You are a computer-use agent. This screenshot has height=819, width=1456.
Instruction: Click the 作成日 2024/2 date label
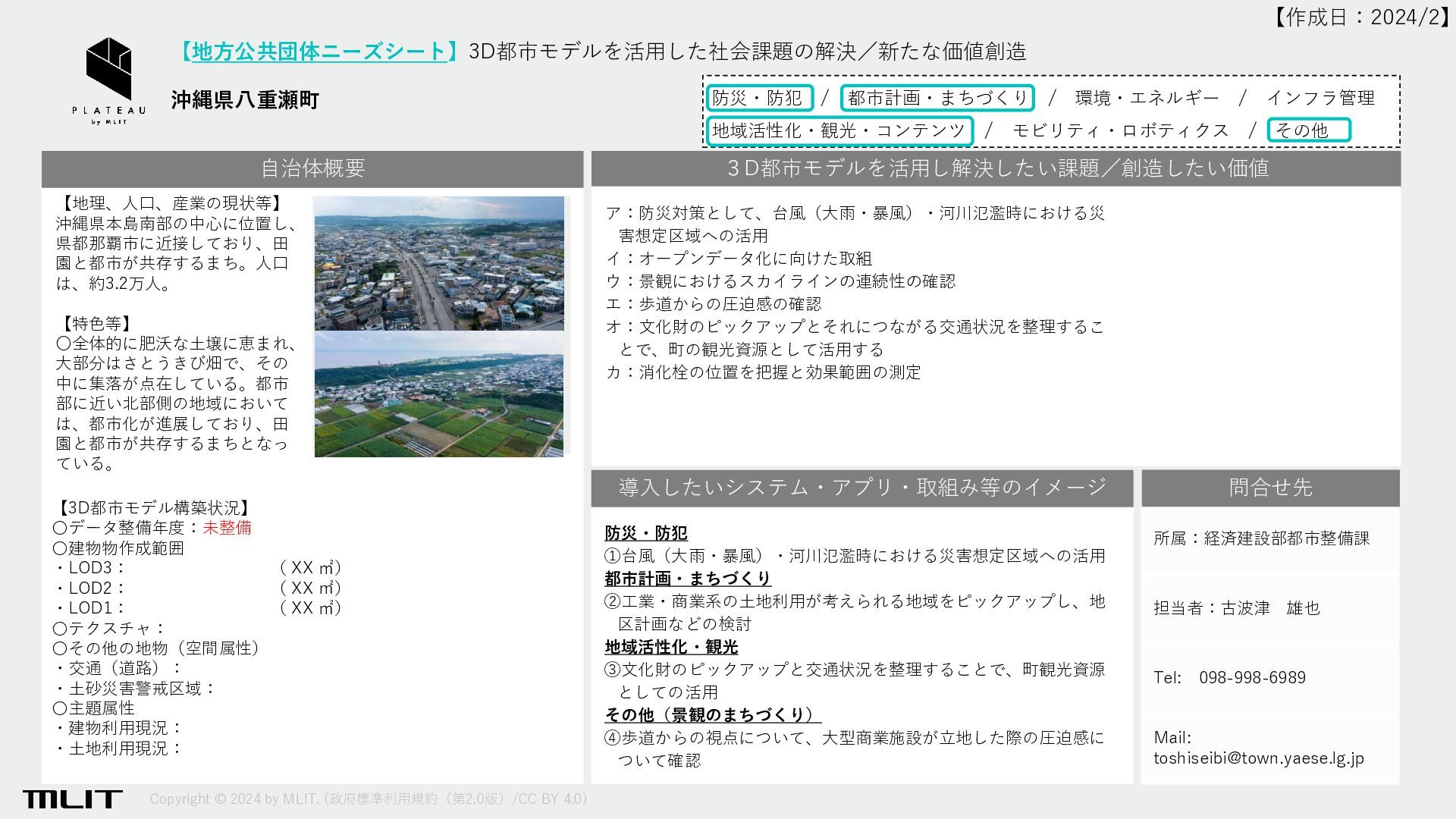tap(1361, 17)
